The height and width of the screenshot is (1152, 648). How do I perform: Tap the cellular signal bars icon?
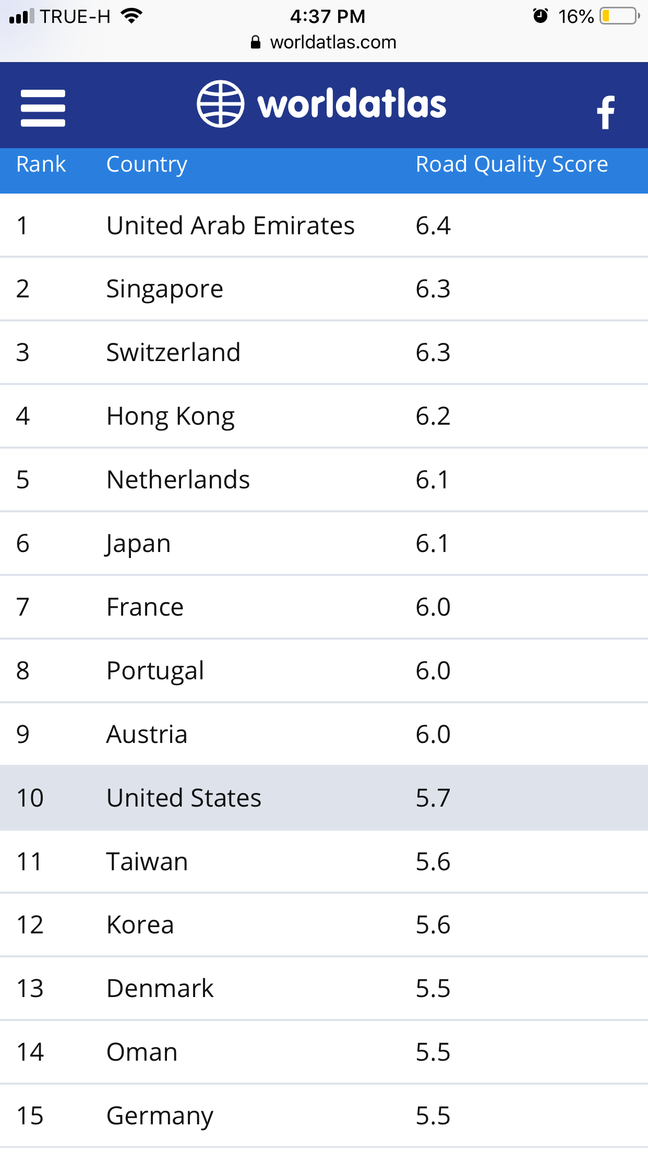pos(21,16)
